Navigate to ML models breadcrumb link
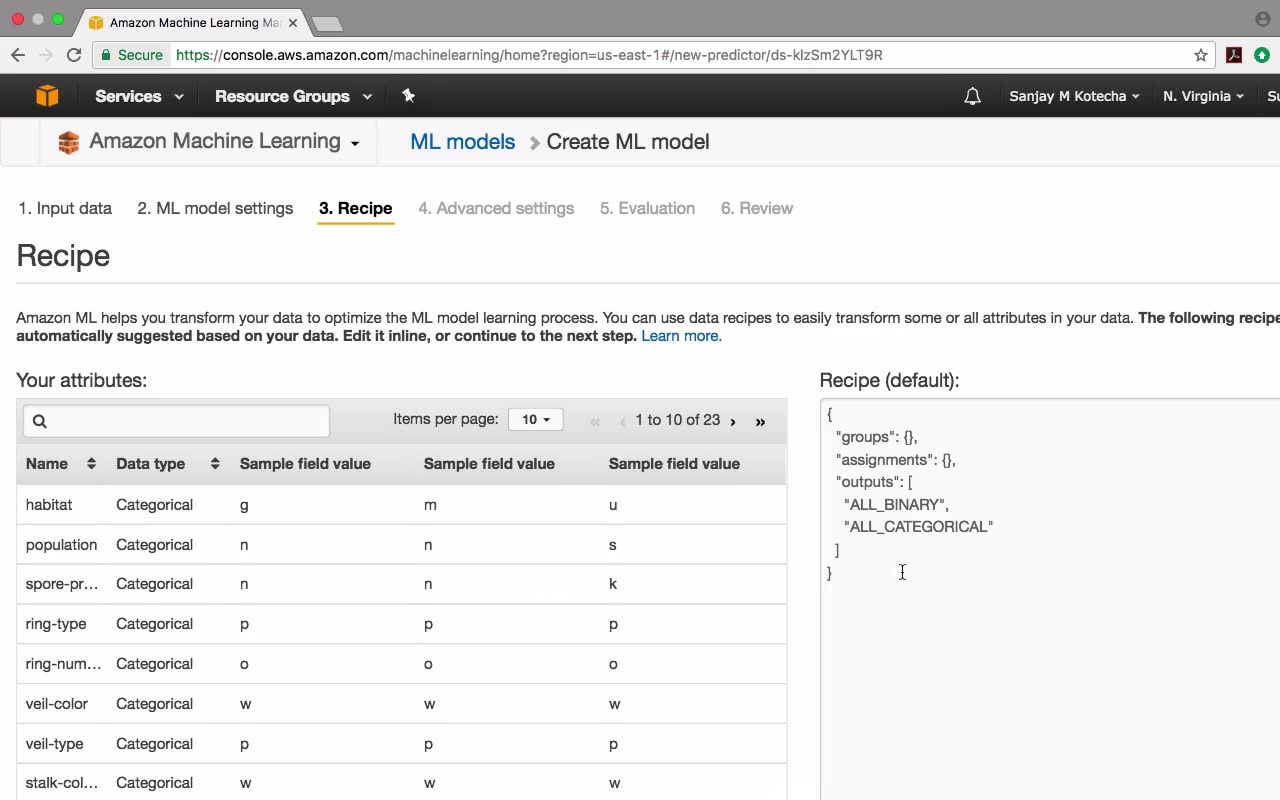 tap(462, 142)
